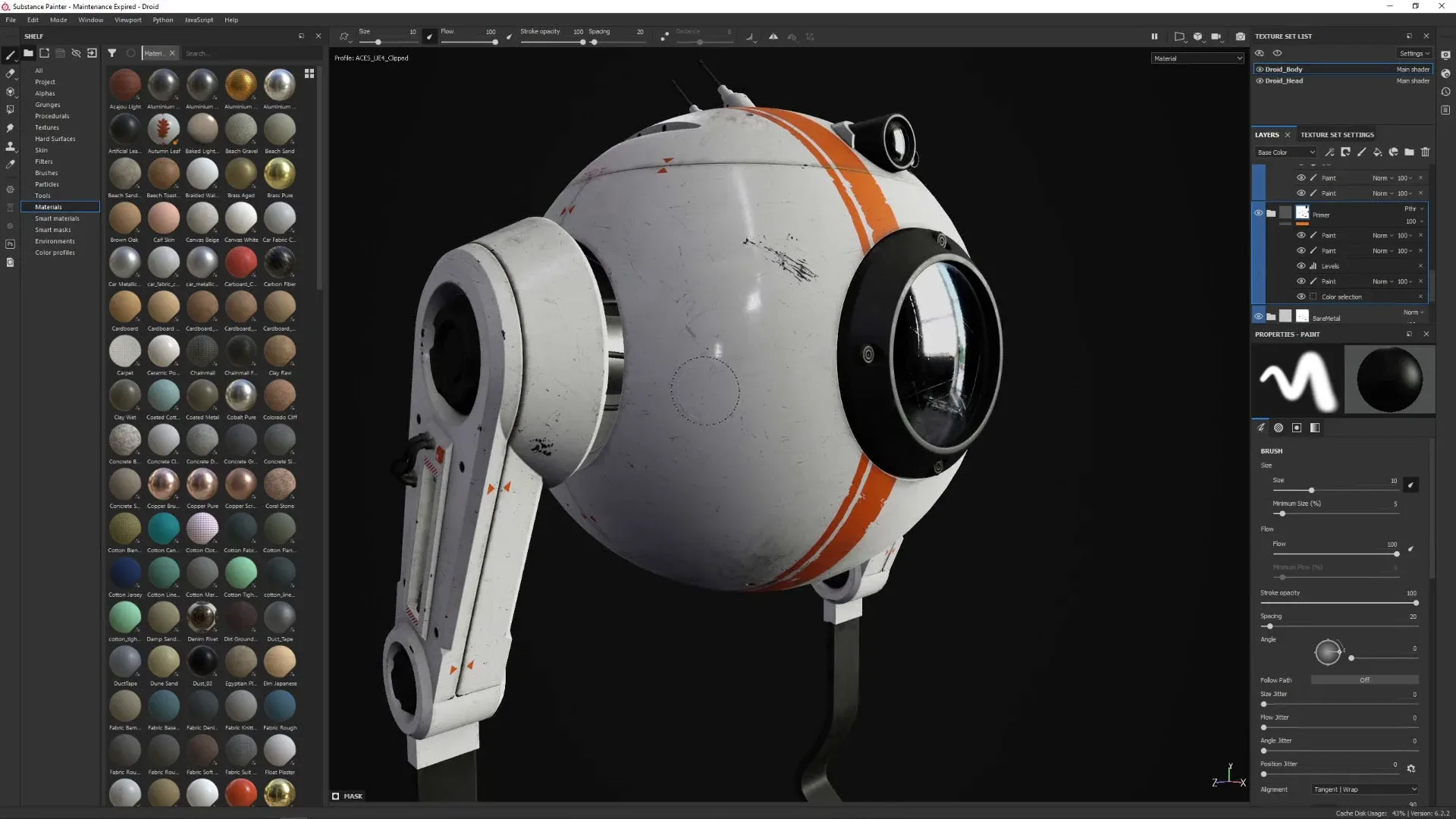Hide the Levels effect
This screenshot has height=819, width=1456.
[1301, 266]
